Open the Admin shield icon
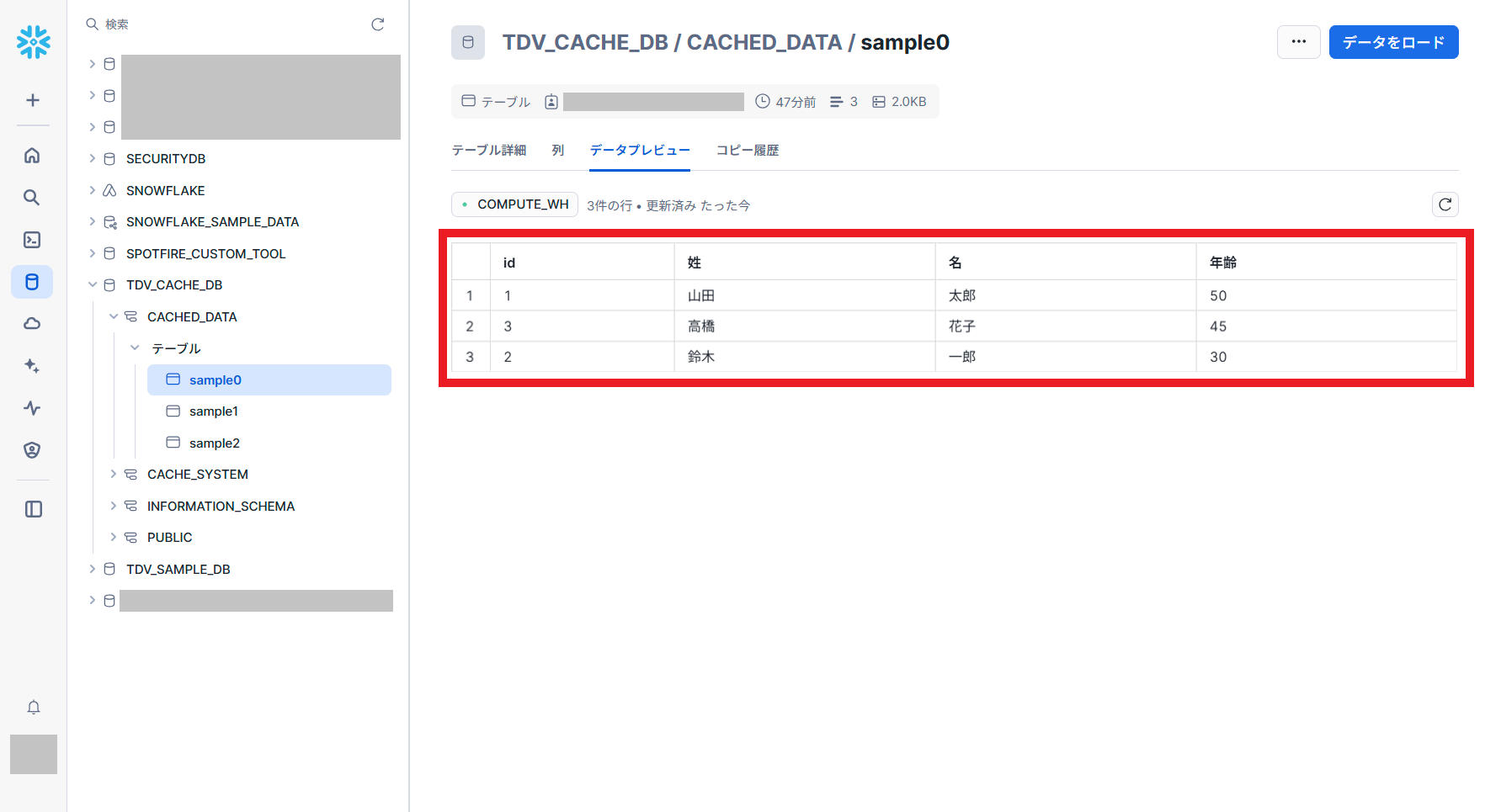The width and height of the screenshot is (1501, 812). pyautogui.click(x=32, y=450)
